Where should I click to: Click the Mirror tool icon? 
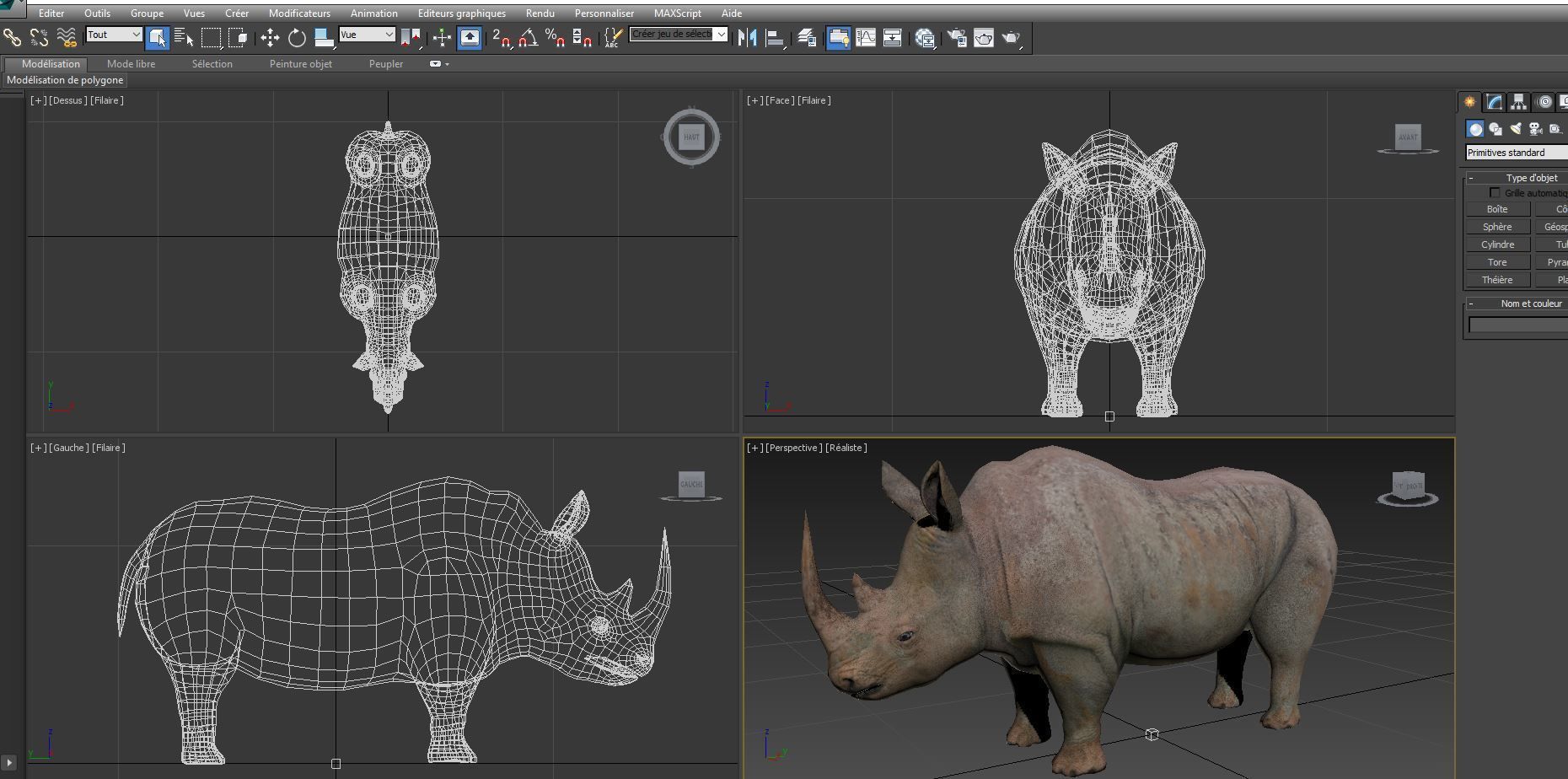(x=747, y=37)
